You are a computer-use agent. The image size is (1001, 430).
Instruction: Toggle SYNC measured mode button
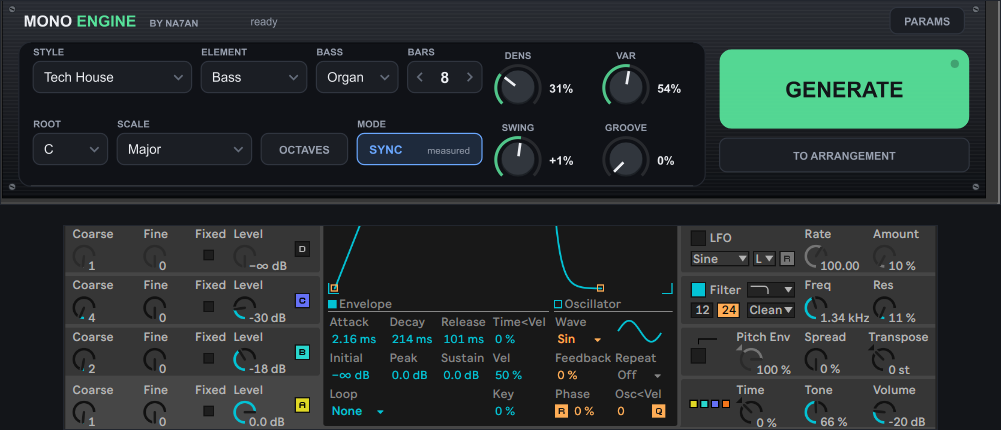pyautogui.click(x=419, y=149)
